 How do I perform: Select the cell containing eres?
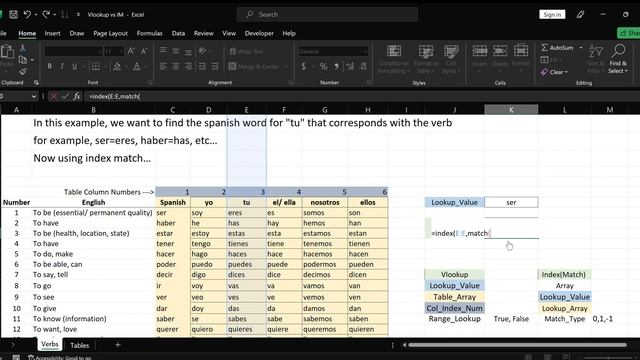[247, 213]
